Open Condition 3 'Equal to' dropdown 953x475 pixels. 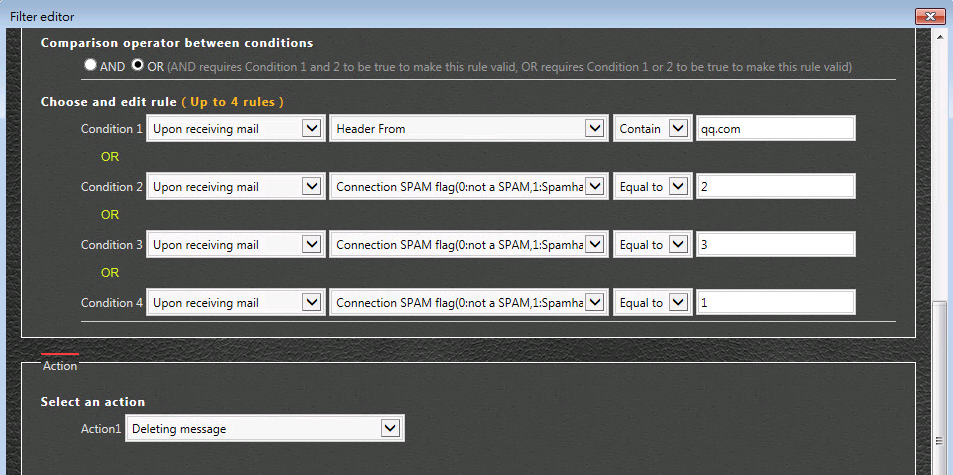[652, 245]
